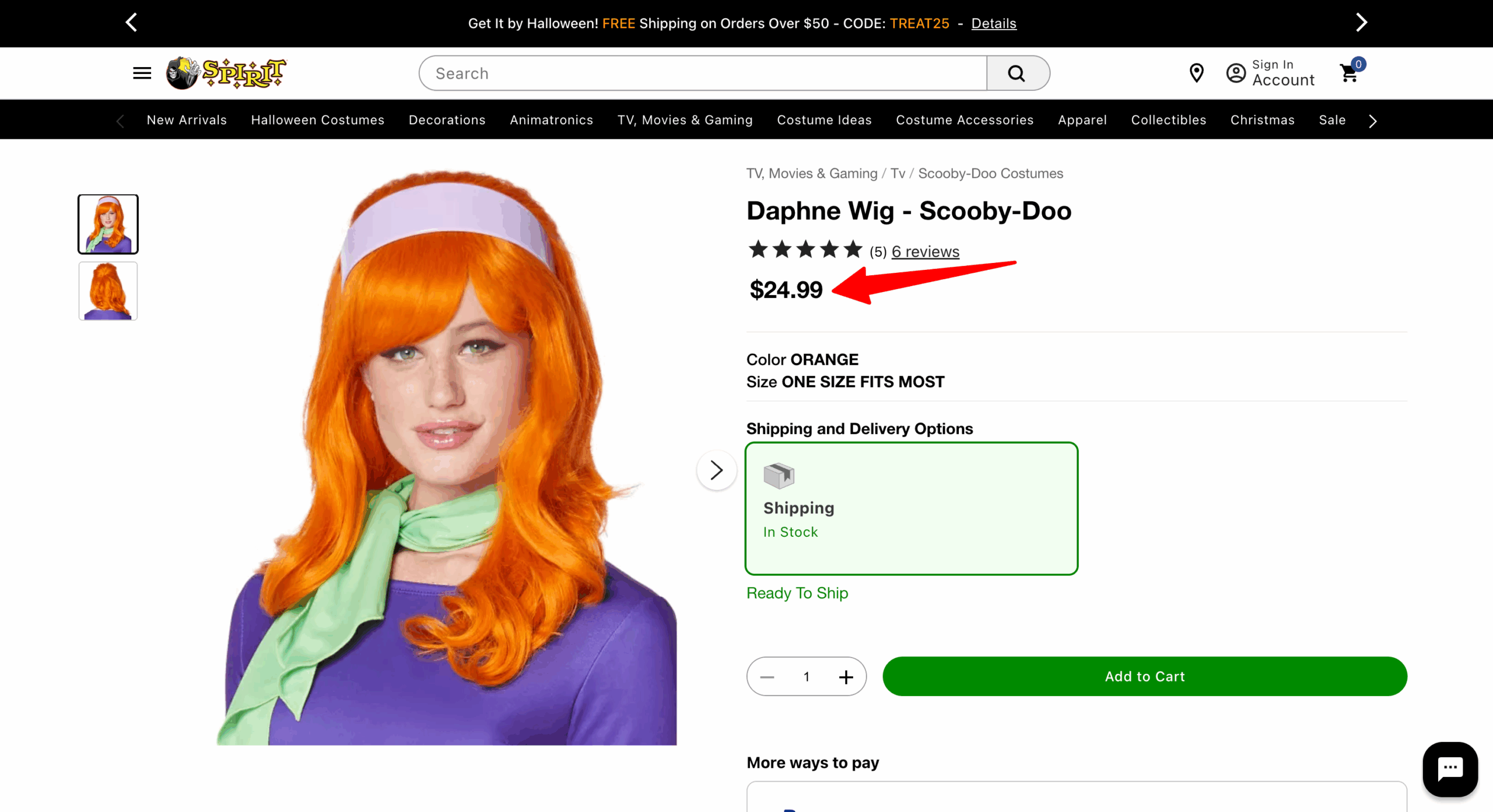The image size is (1493, 812).
Task: Open the hamburger menu icon
Action: (x=142, y=73)
